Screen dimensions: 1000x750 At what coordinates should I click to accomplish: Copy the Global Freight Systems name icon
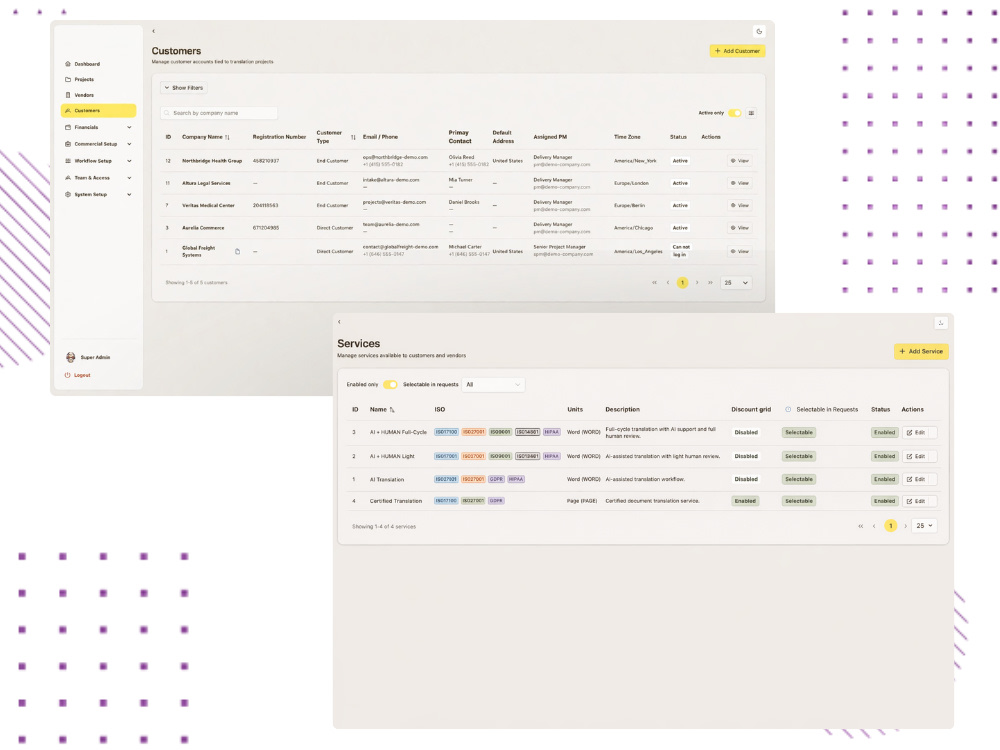pyautogui.click(x=237, y=251)
